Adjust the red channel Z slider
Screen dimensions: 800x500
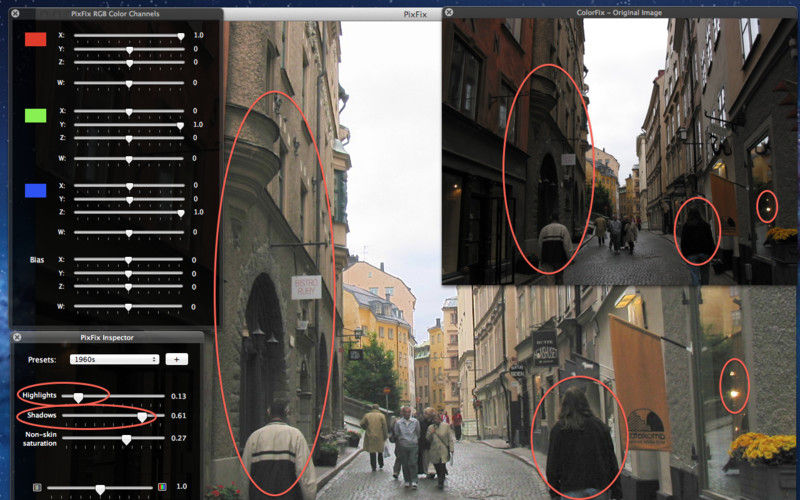pyautogui.click(x=129, y=63)
